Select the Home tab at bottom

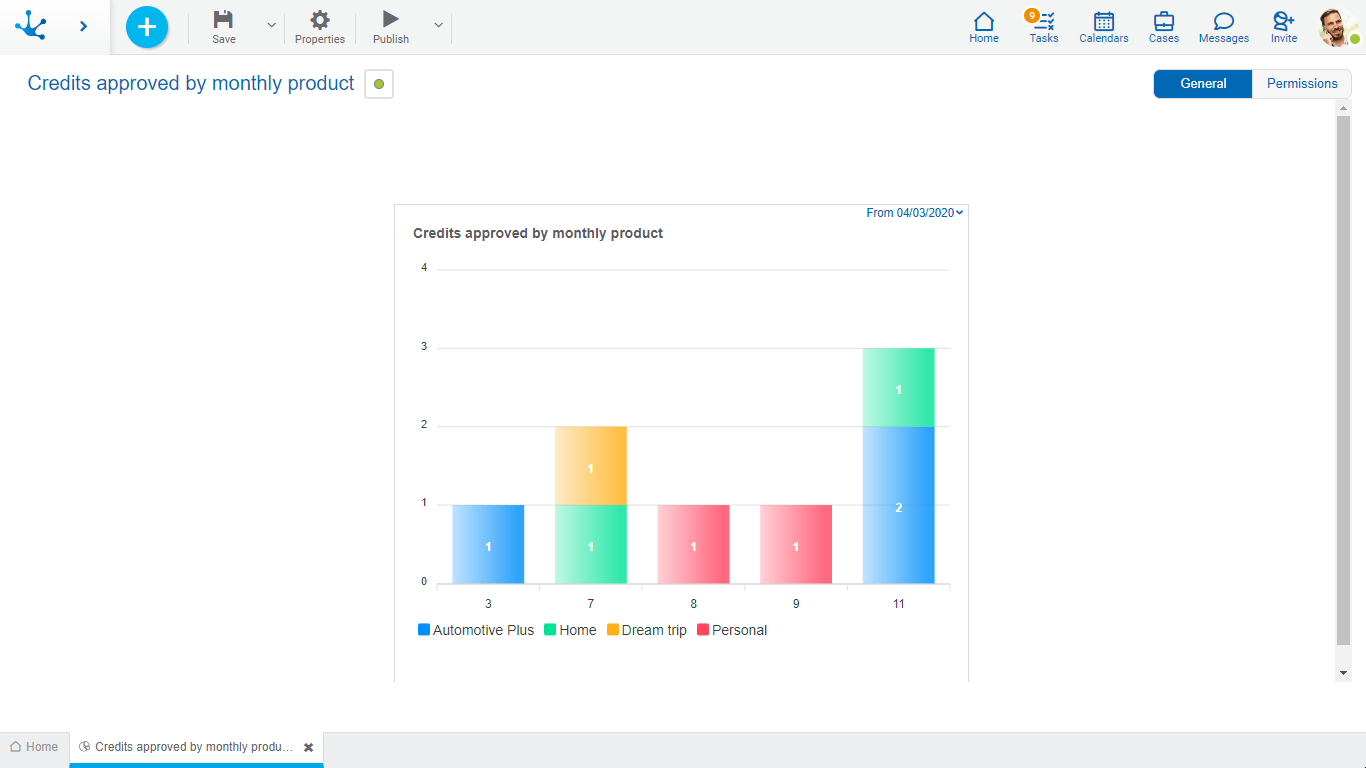[34, 747]
